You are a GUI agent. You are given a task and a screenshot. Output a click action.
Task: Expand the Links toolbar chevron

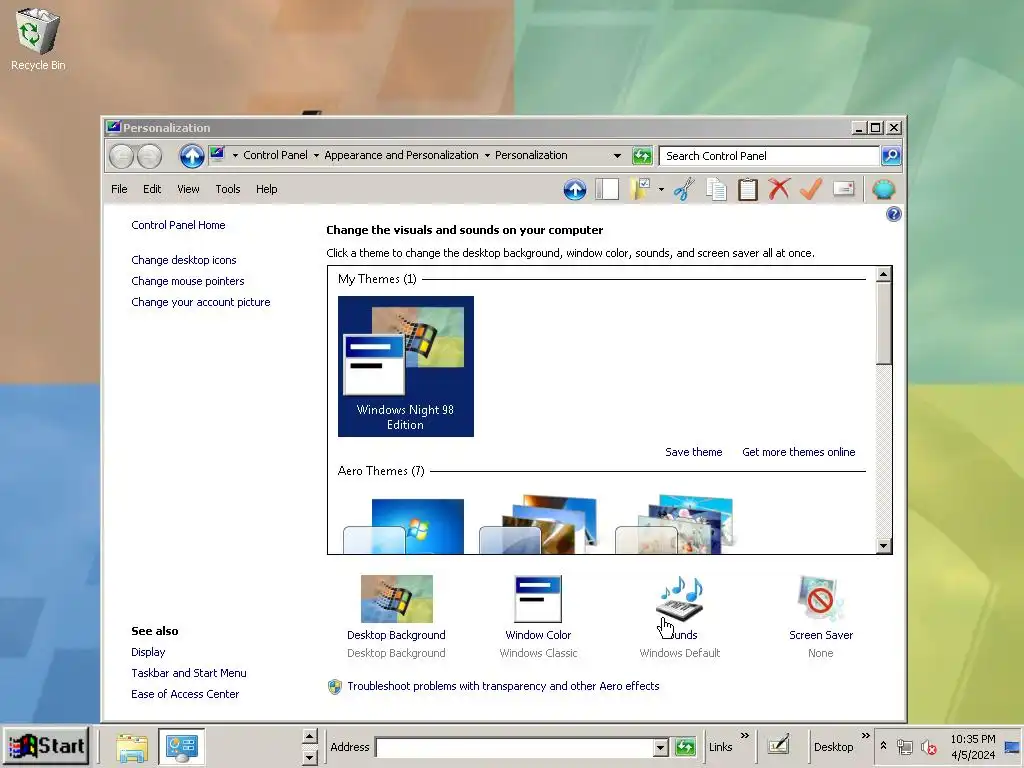[744, 736]
